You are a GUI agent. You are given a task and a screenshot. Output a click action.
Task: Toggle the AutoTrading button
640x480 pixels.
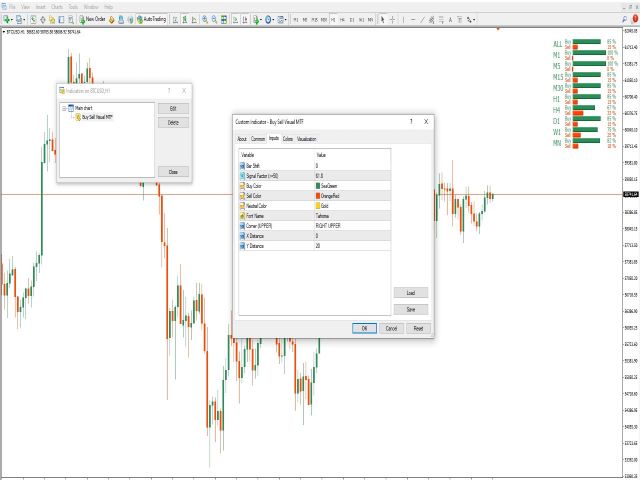(154, 19)
